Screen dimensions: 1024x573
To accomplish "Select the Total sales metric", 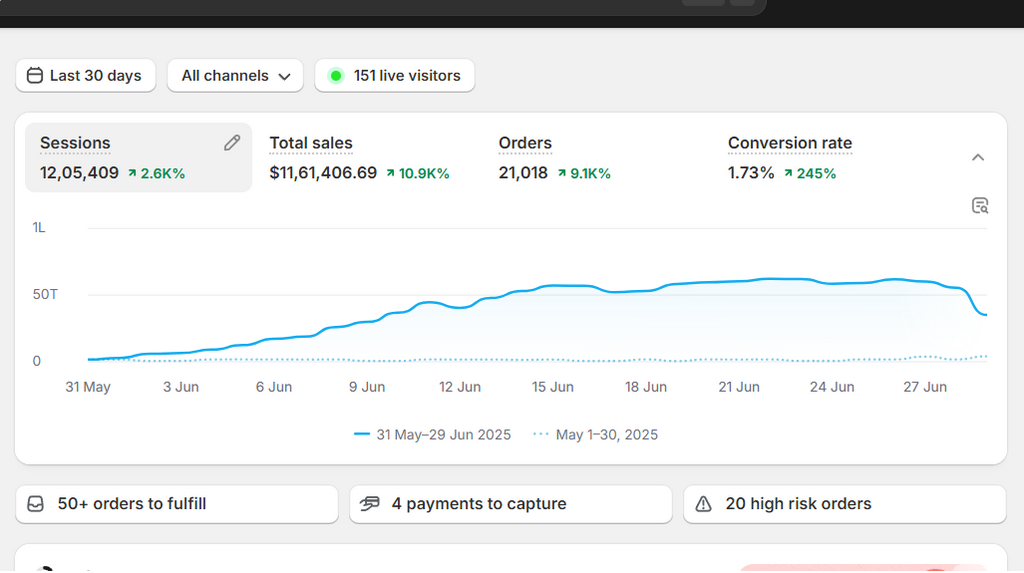I will (359, 157).
